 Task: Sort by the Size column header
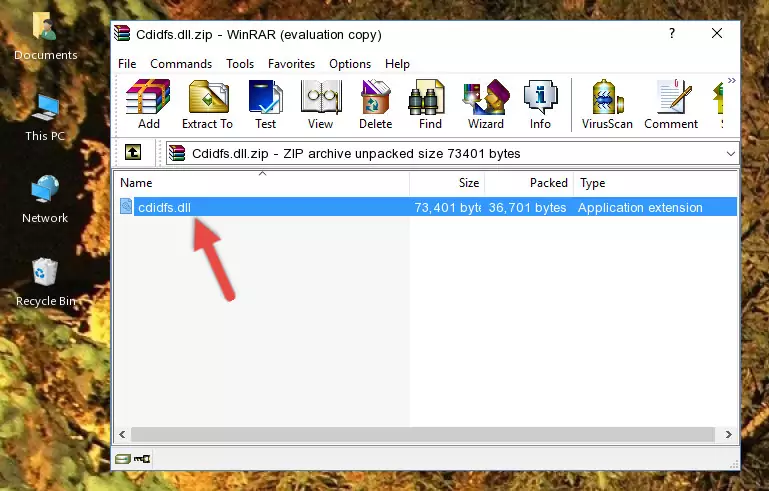pos(447,183)
